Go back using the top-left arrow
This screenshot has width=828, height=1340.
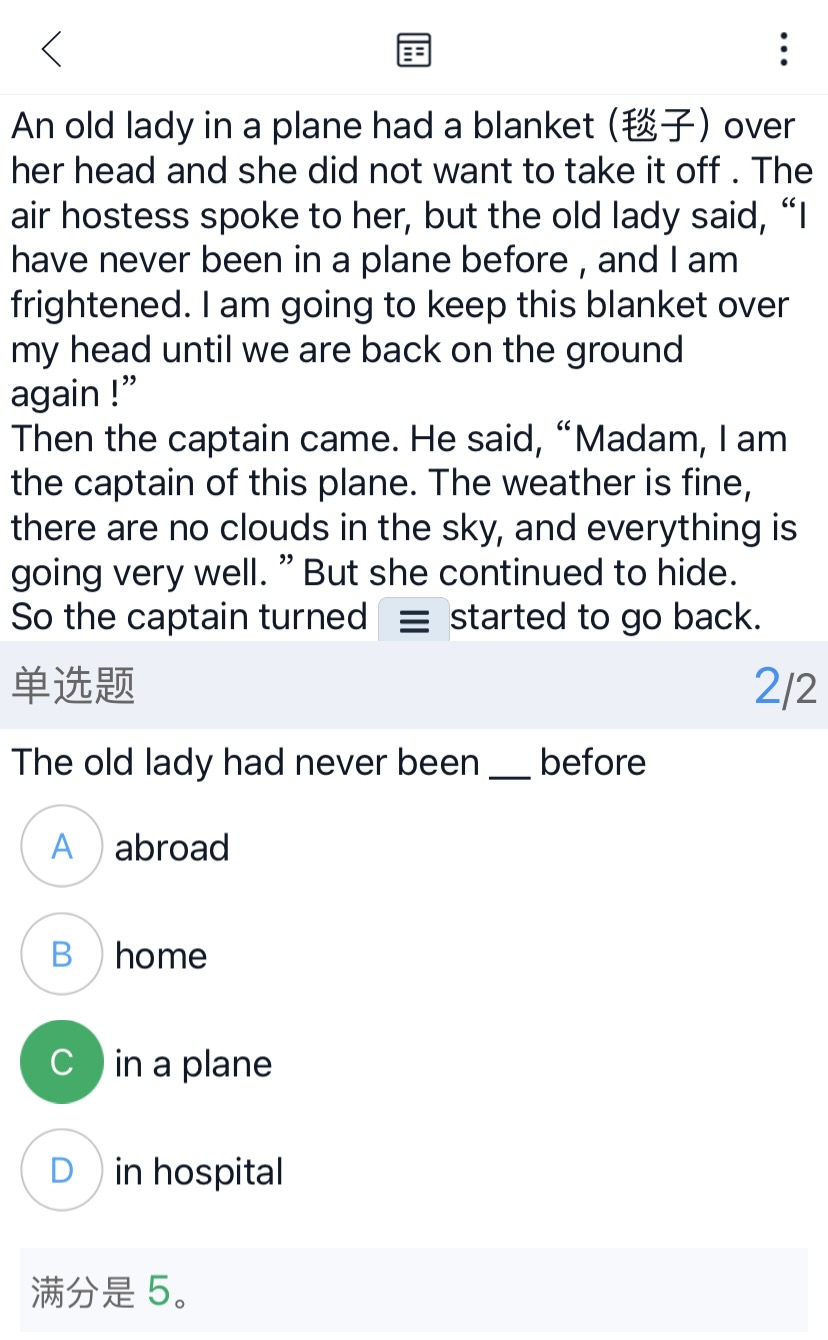(51, 48)
